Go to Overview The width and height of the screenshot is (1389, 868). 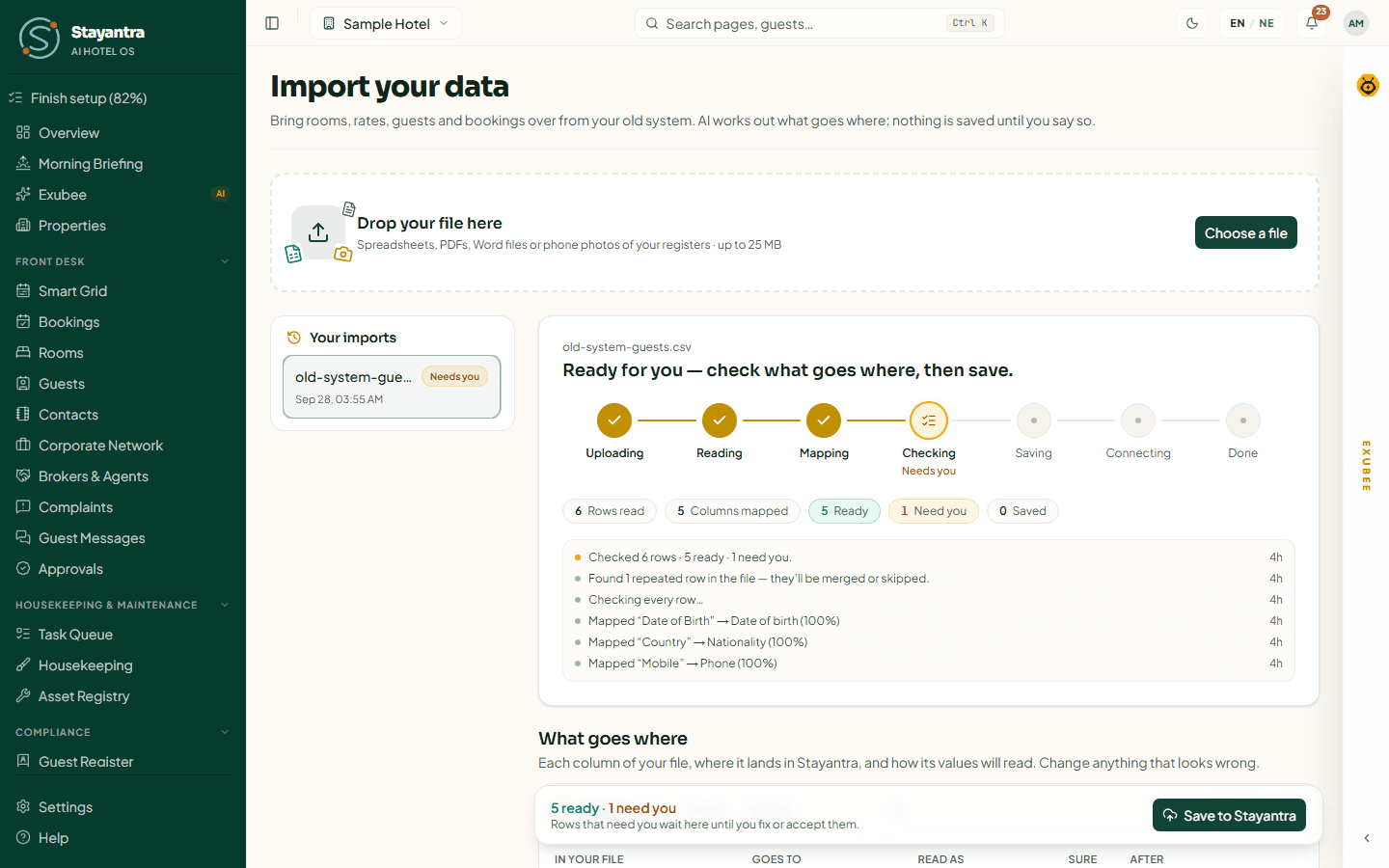(x=123, y=133)
